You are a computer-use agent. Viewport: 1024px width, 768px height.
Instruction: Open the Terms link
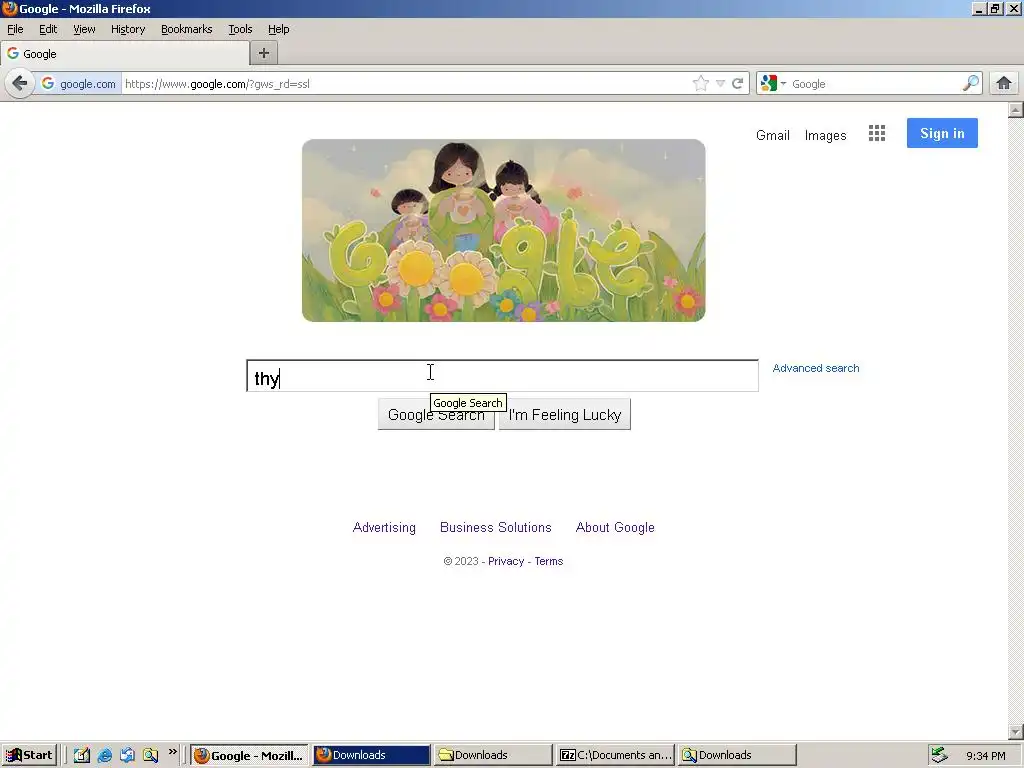click(549, 562)
